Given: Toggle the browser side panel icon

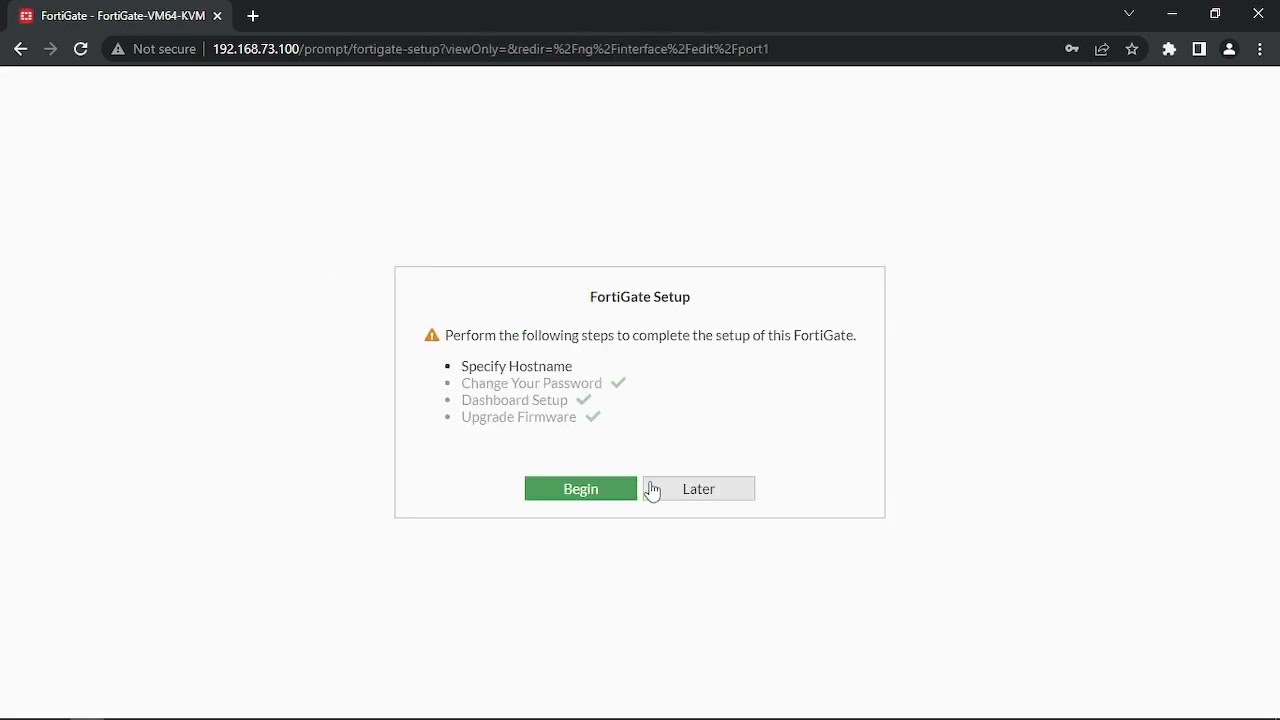Looking at the screenshot, I should click(x=1199, y=49).
